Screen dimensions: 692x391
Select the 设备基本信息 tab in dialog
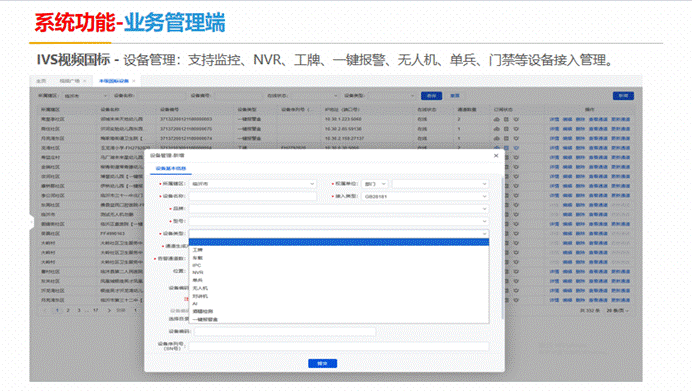(171, 169)
